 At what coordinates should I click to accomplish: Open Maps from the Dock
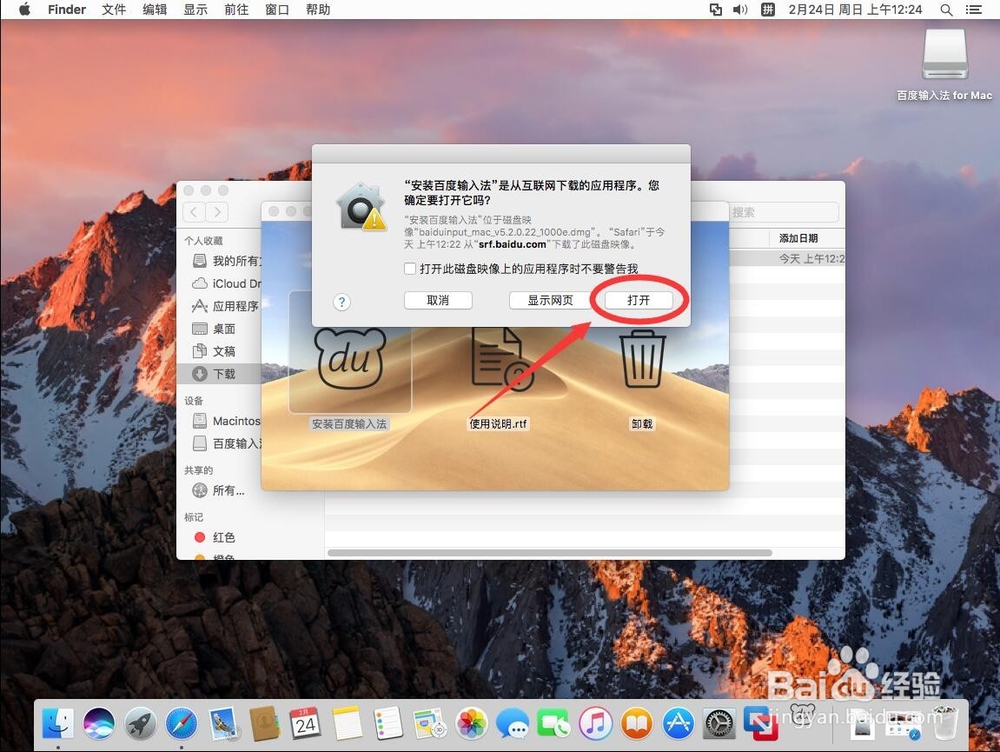(429, 724)
